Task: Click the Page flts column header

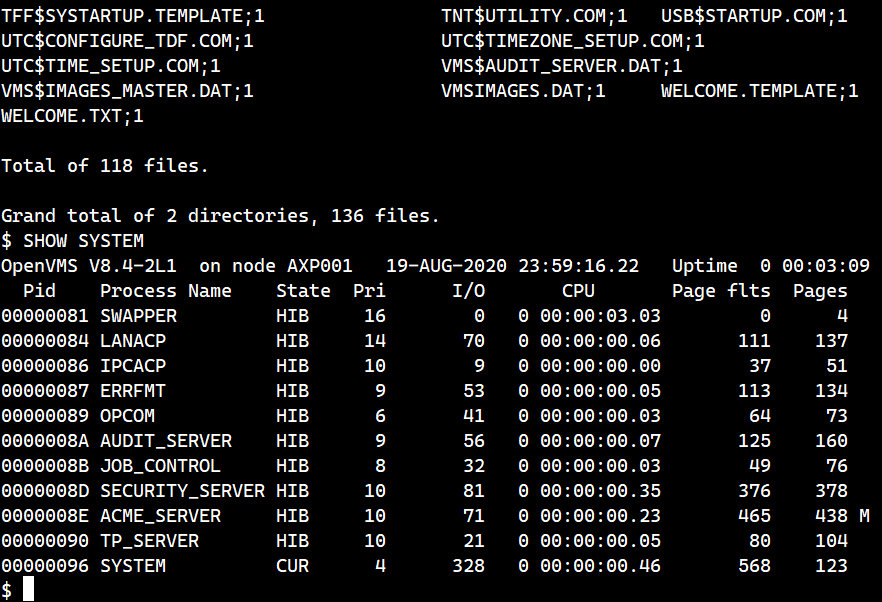Action: coord(721,291)
